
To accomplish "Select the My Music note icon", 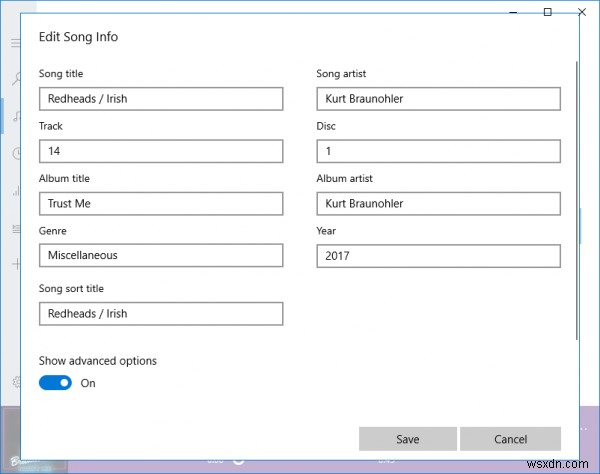I will coord(16,116).
